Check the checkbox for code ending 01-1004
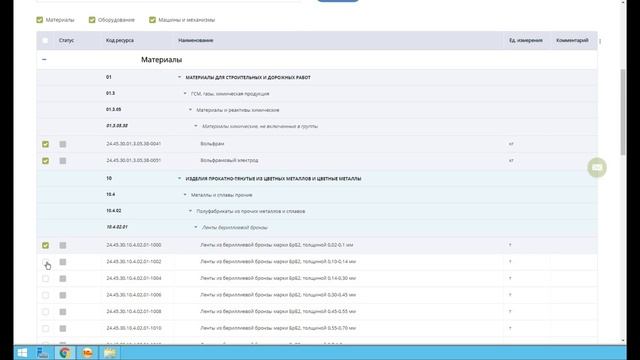Viewport: 640px width, 360px height. point(45,279)
